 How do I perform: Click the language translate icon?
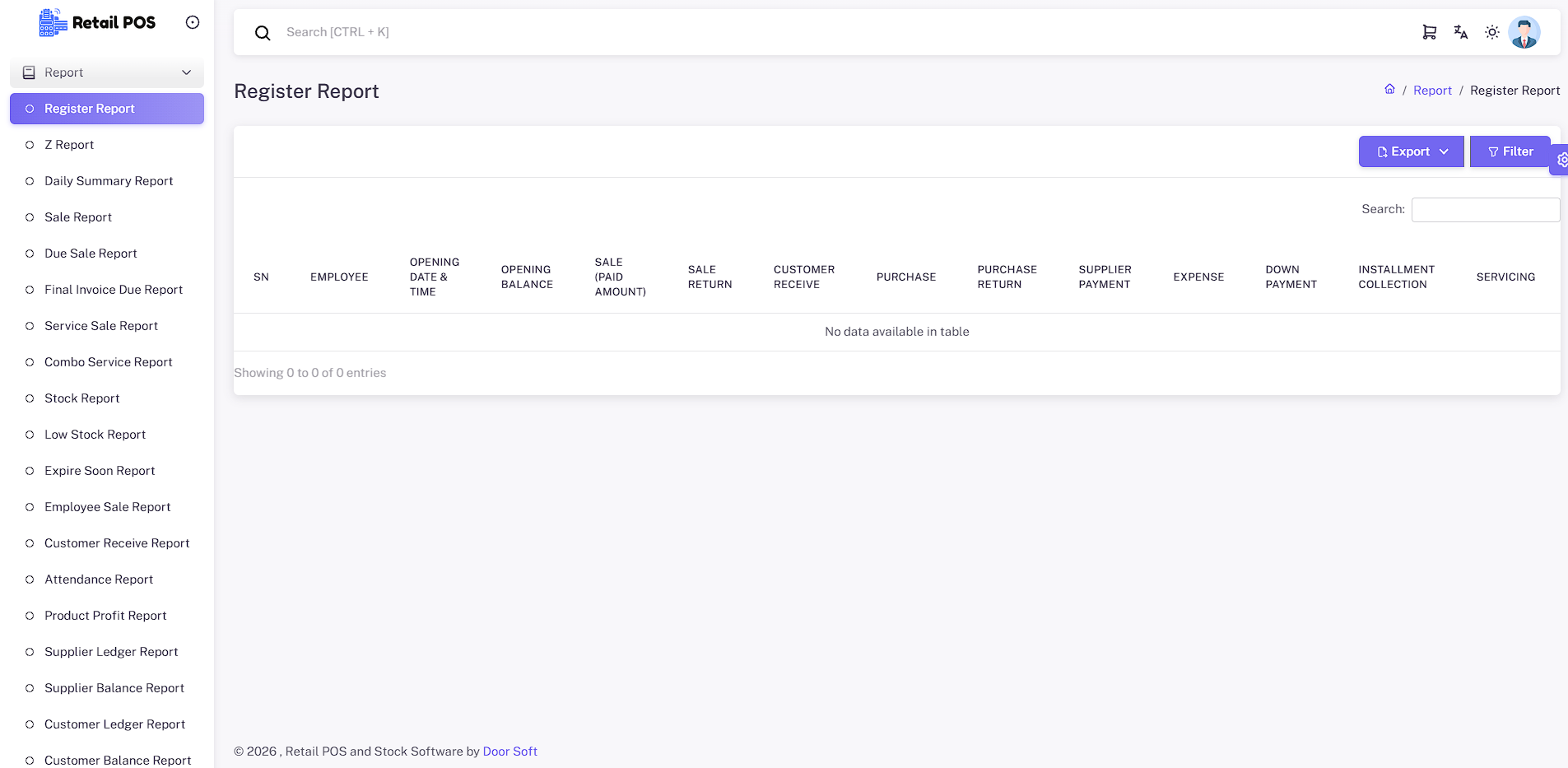[1460, 32]
